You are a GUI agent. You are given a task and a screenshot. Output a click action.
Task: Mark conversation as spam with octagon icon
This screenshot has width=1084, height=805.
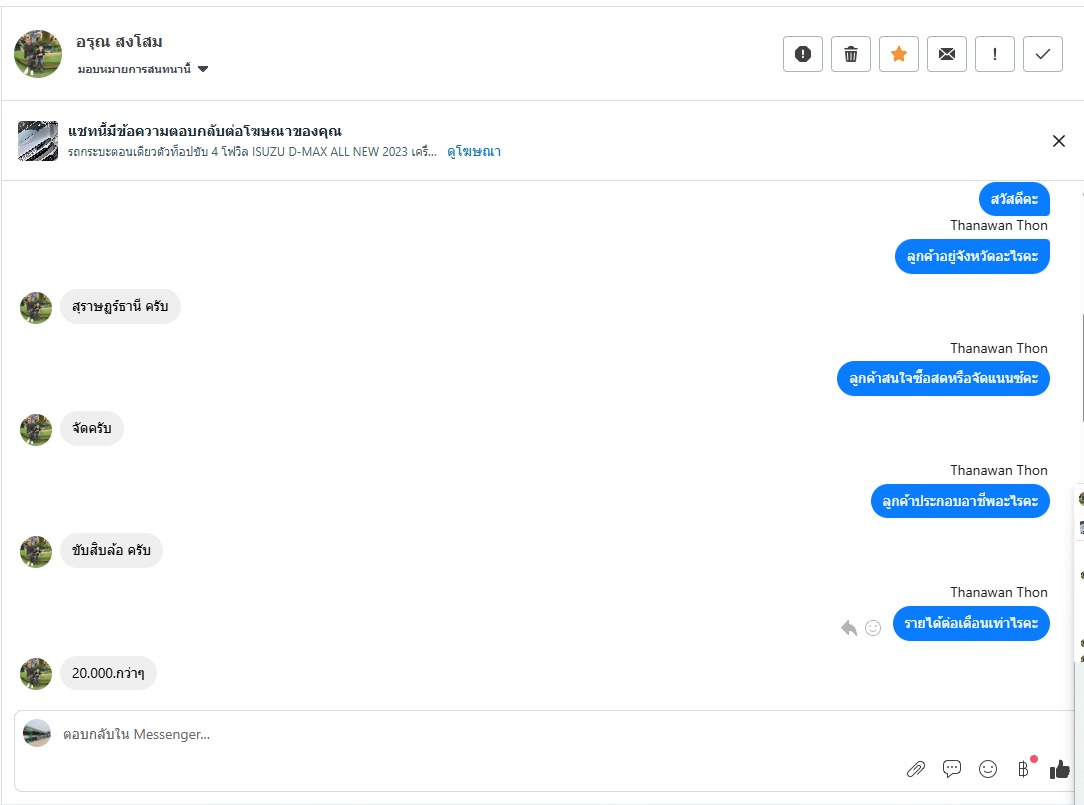click(802, 54)
